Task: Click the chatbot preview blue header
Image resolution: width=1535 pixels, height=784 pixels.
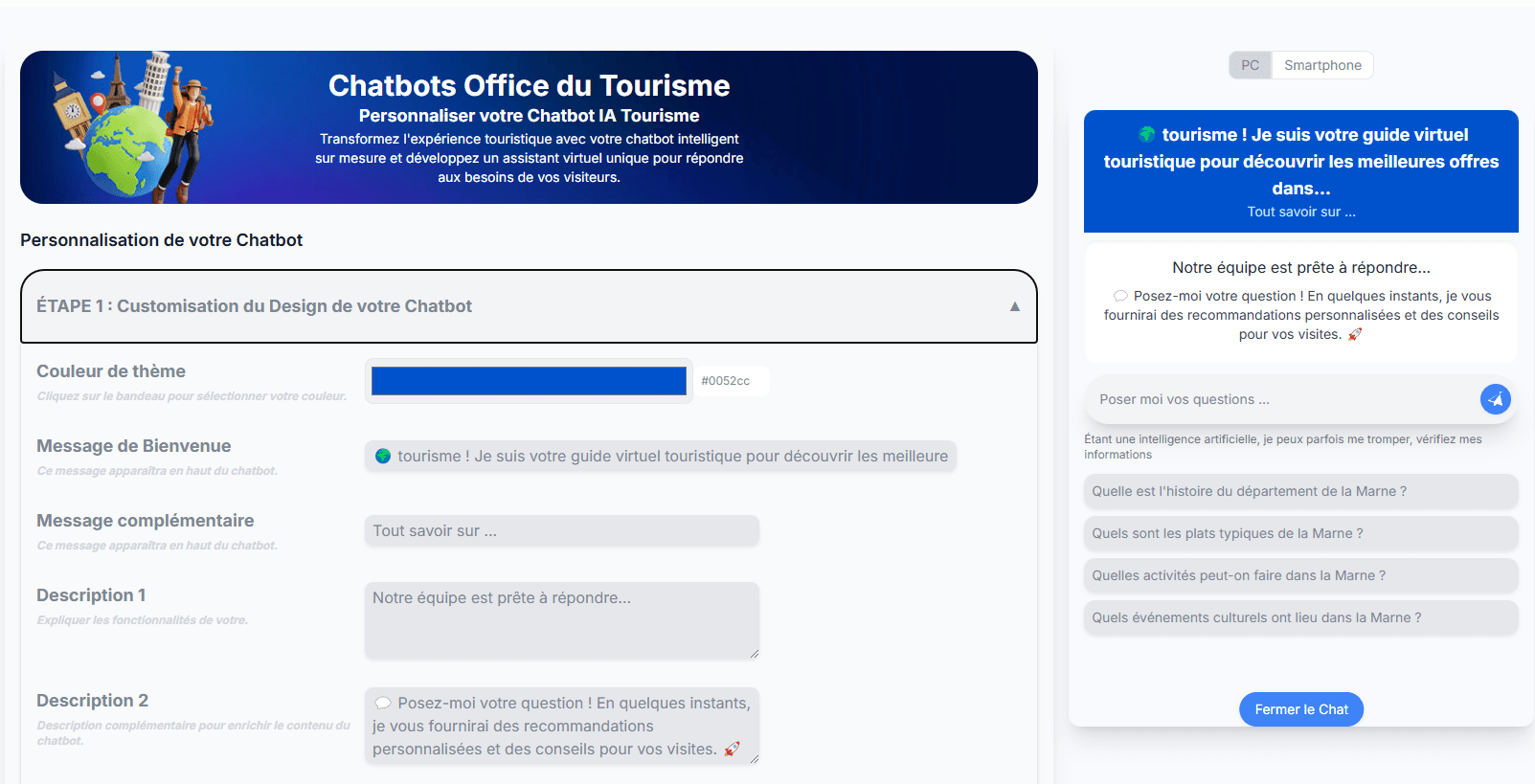Action: 1300,170
